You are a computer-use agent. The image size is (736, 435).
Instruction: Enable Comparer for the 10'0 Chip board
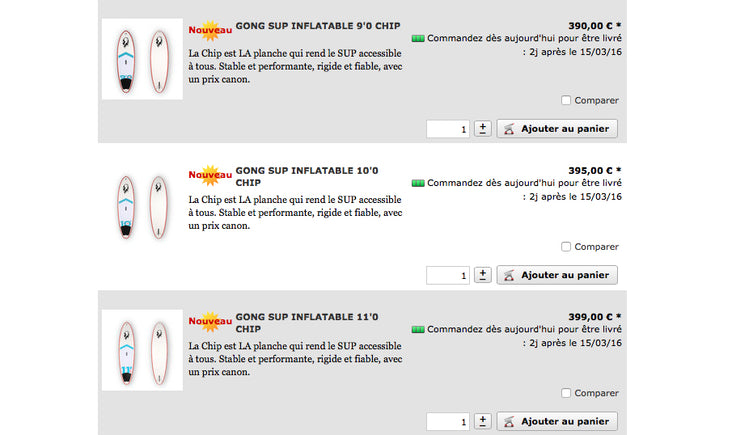pyautogui.click(x=566, y=246)
